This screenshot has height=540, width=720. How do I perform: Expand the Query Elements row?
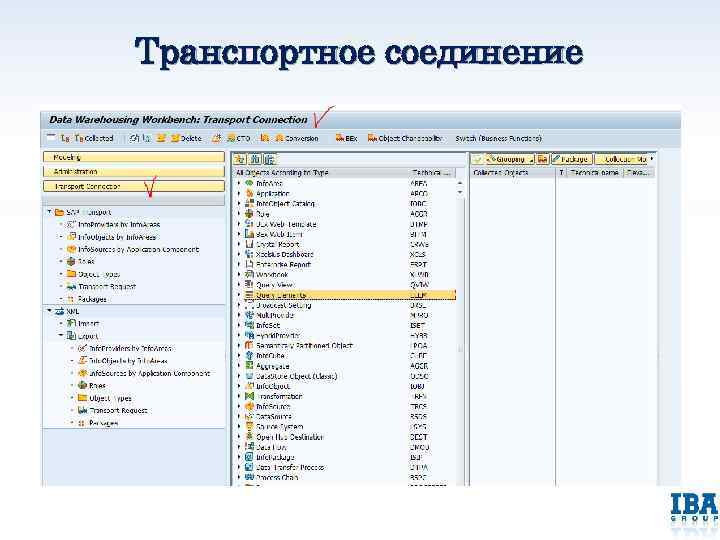(239, 295)
